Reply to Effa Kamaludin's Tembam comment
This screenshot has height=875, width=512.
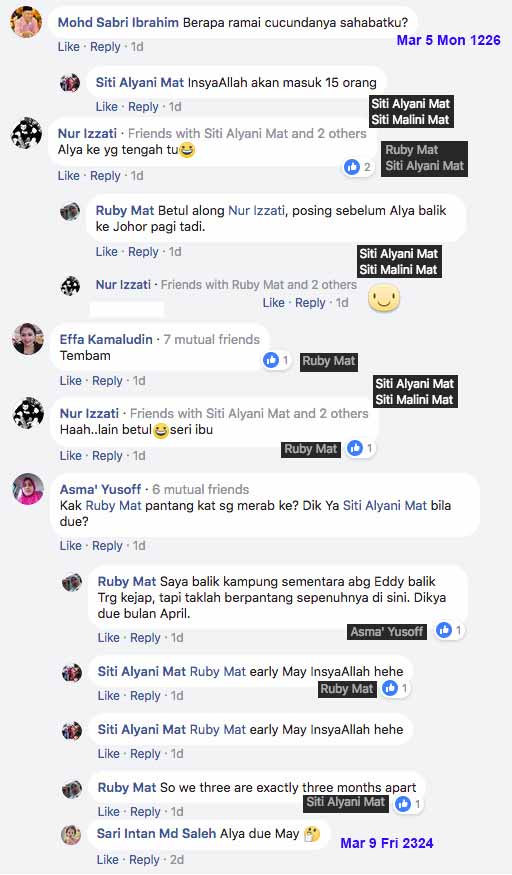click(x=107, y=381)
